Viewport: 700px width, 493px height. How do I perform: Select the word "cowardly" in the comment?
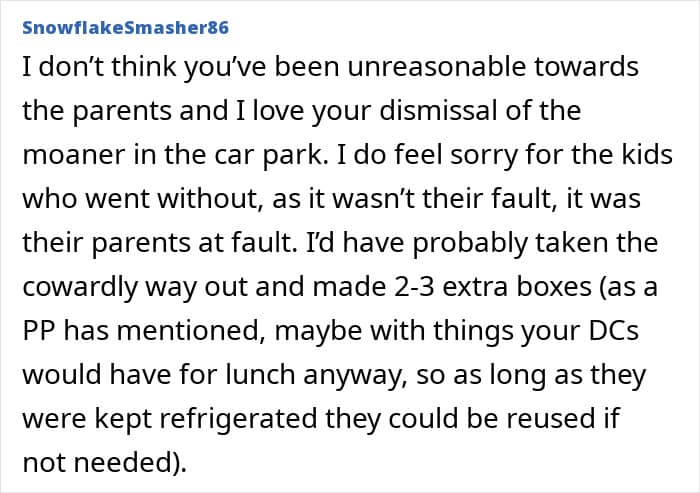[x=80, y=286]
